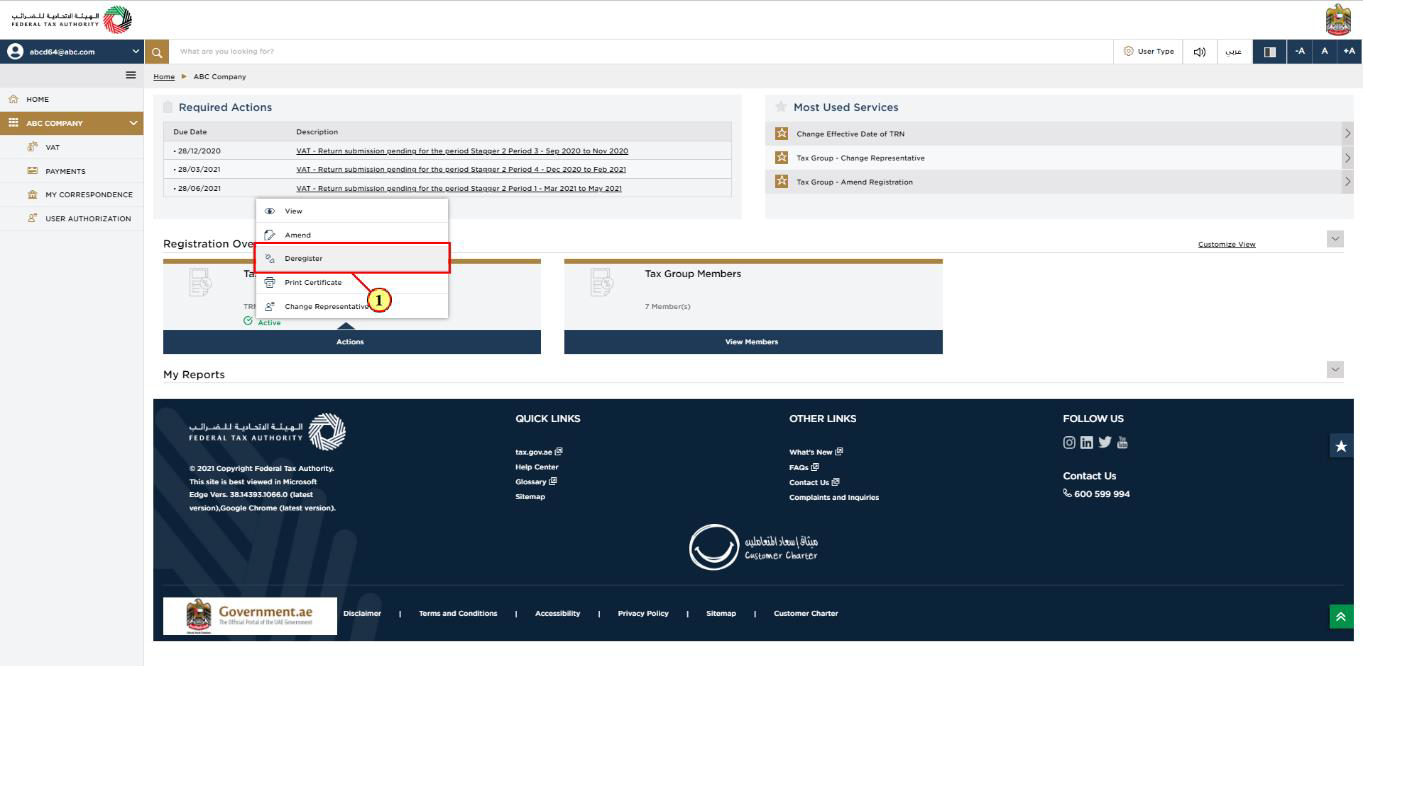Open the LinkedIn icon
Viewport: 1414px width, 801px height.
1087,442
